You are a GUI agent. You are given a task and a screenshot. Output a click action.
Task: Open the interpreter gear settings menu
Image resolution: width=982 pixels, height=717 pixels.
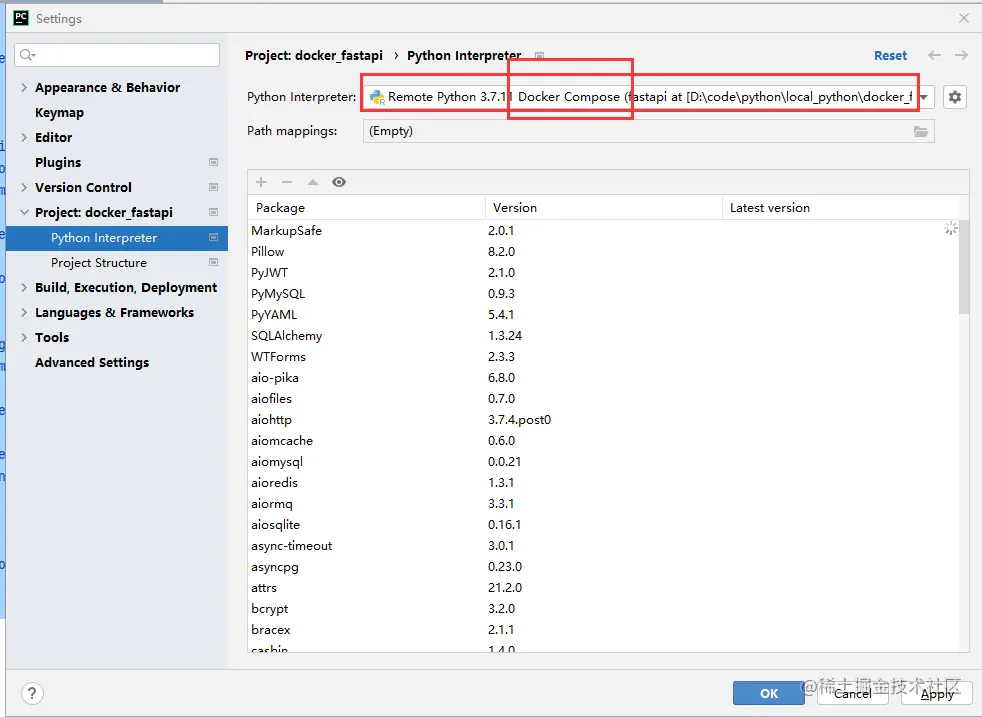pos(954,97)
